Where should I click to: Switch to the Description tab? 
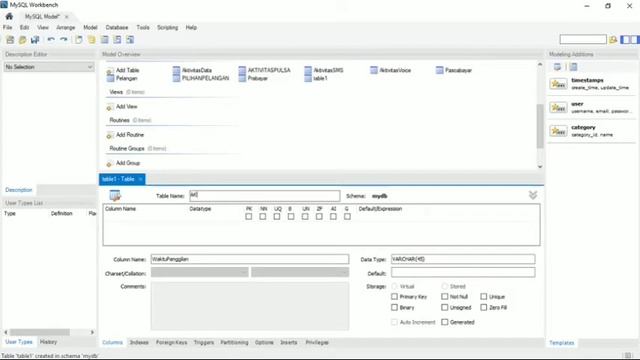pos(18,190)
